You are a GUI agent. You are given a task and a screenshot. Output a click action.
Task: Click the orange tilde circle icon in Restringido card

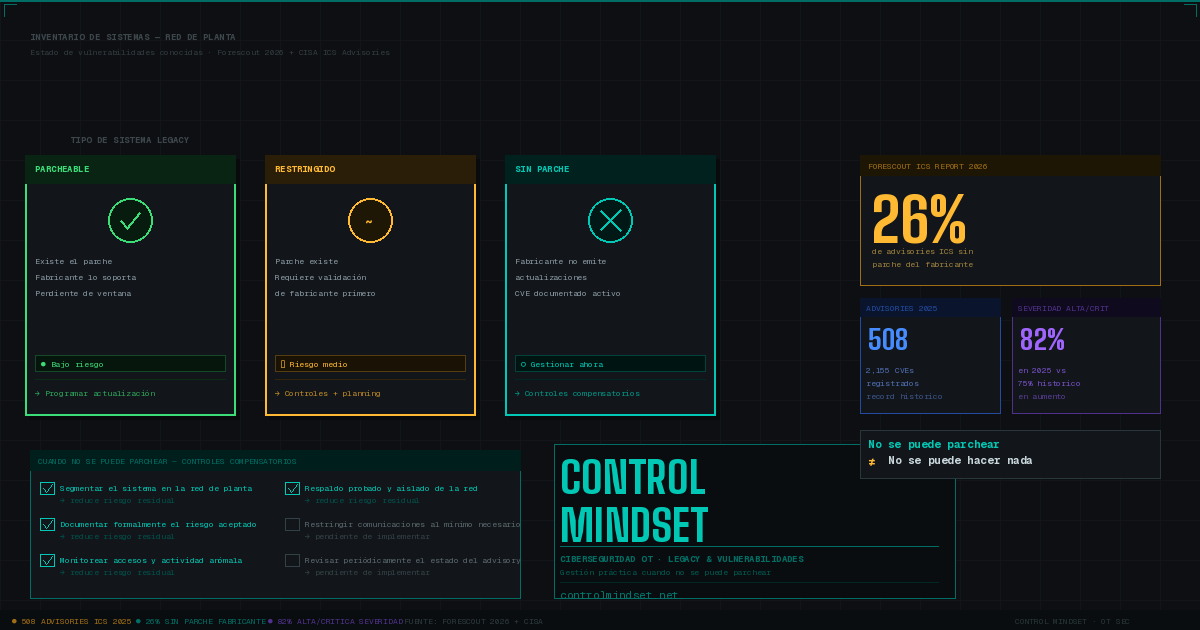coord(370,220)
